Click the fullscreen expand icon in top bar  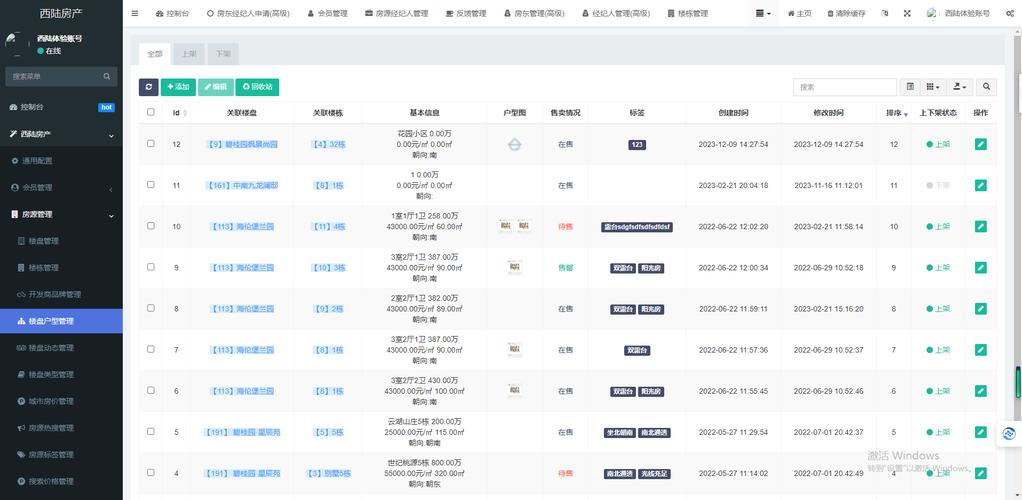click(907, 13)
